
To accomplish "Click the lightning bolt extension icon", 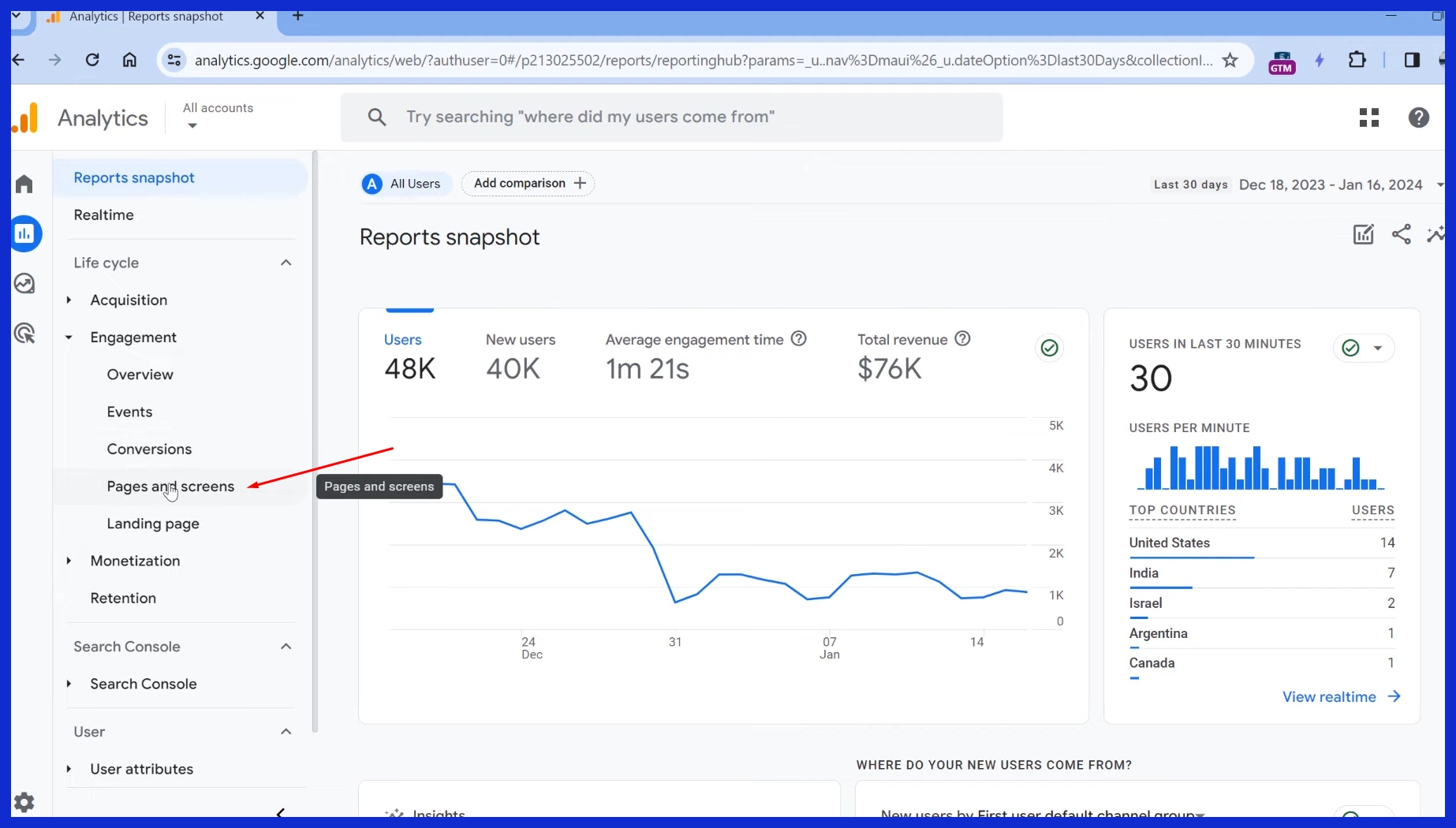I will [1320, 60].
